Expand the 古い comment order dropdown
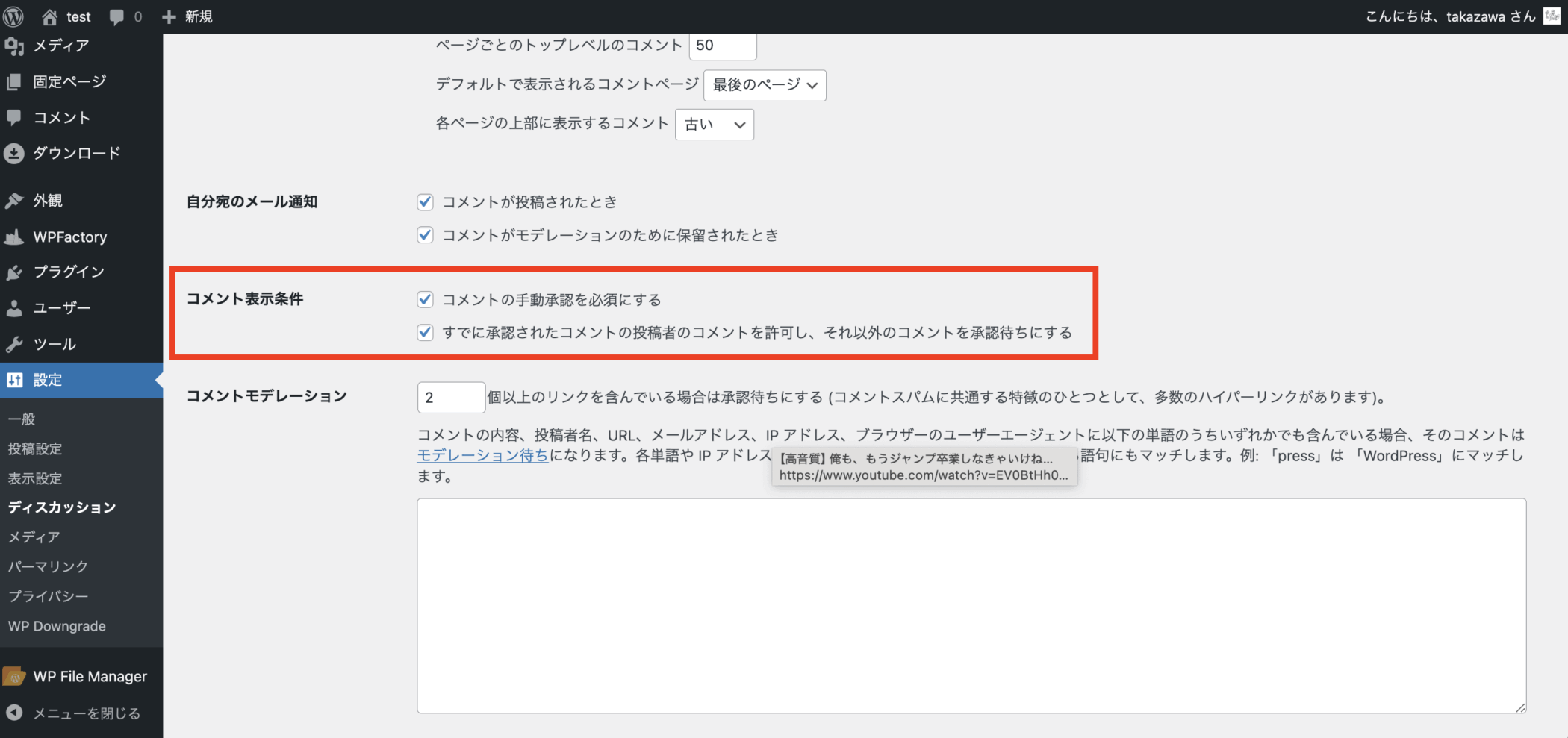1568x738 pixels. [714, 125]
